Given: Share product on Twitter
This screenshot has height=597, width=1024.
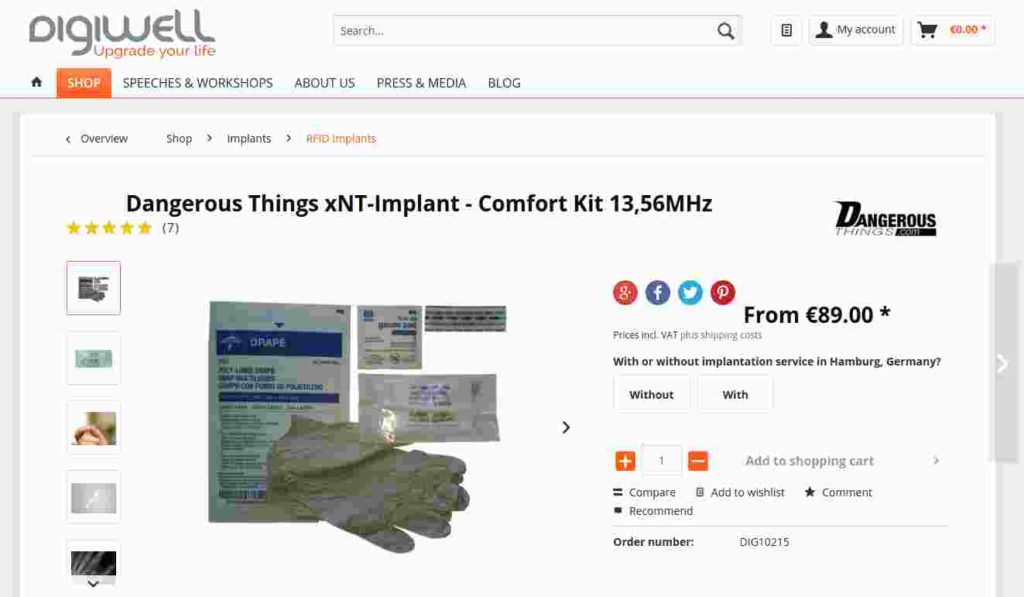Looking at the screenshot, I should tap(690, 293).
